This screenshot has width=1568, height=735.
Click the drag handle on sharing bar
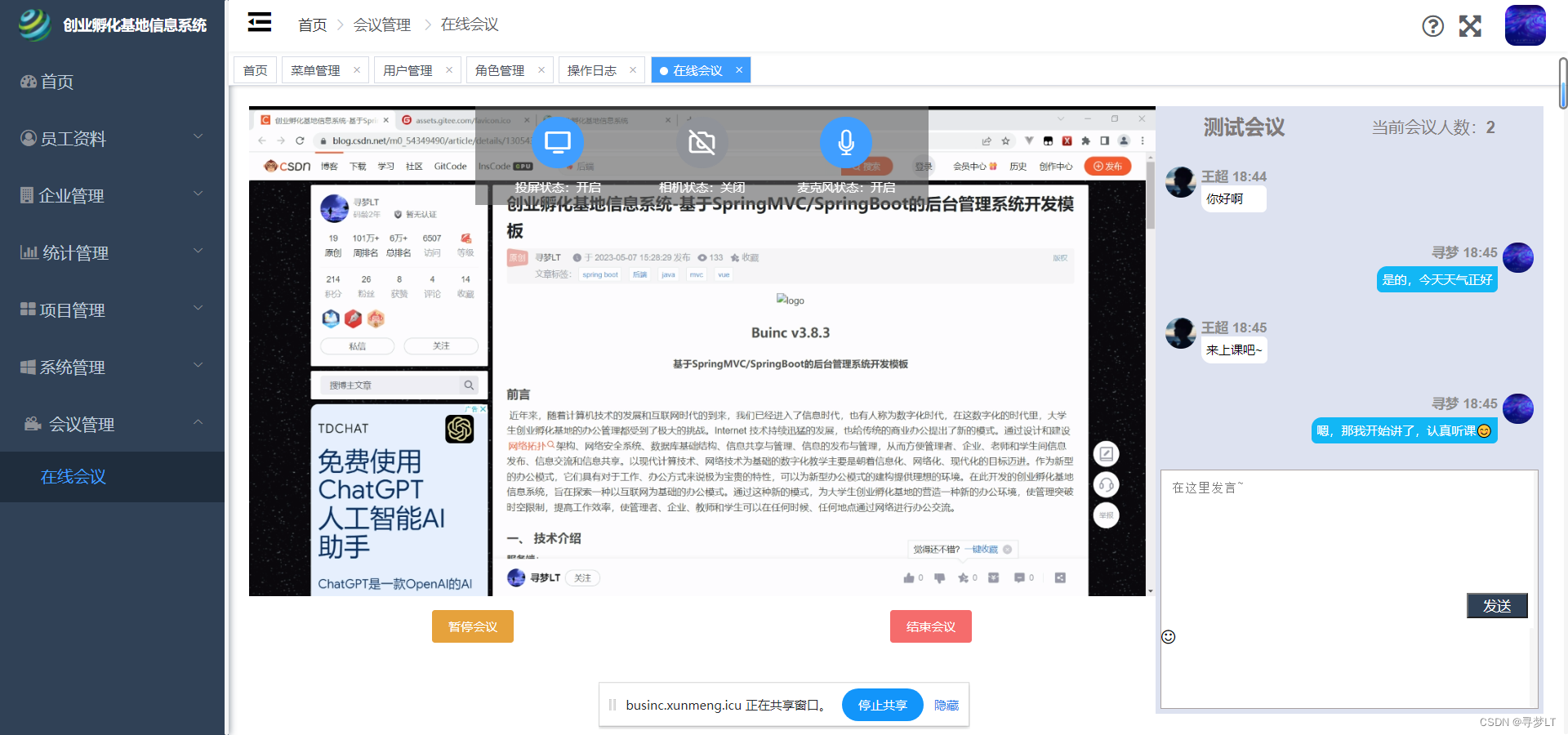tap(612, 705)
